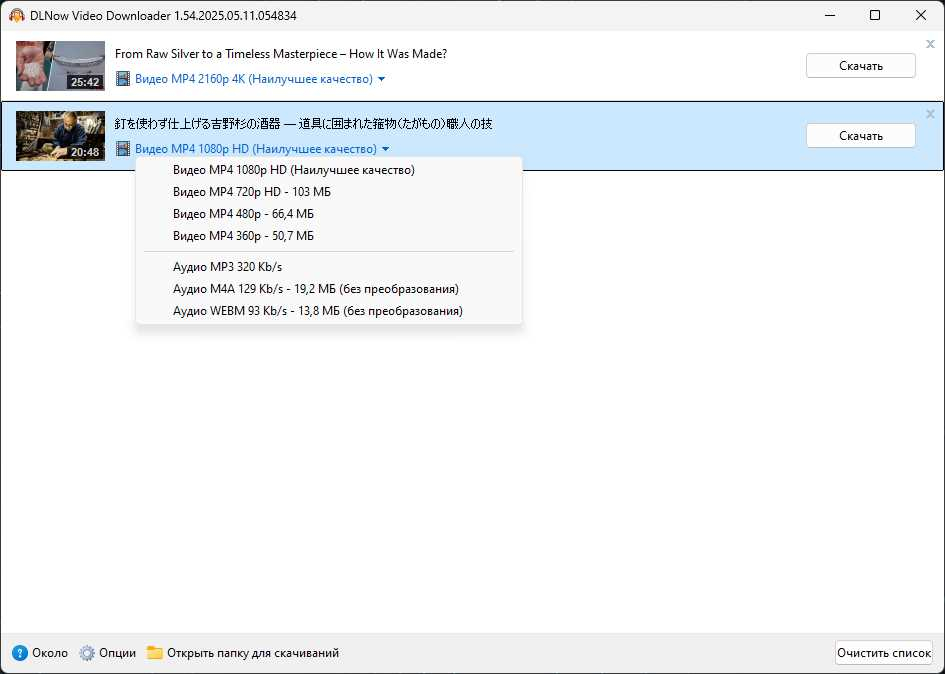Choose Видео MP4 720p HD - 103 МБ
Image resolution: width=945 pixels, height=674 pixels.
[329, 192]
